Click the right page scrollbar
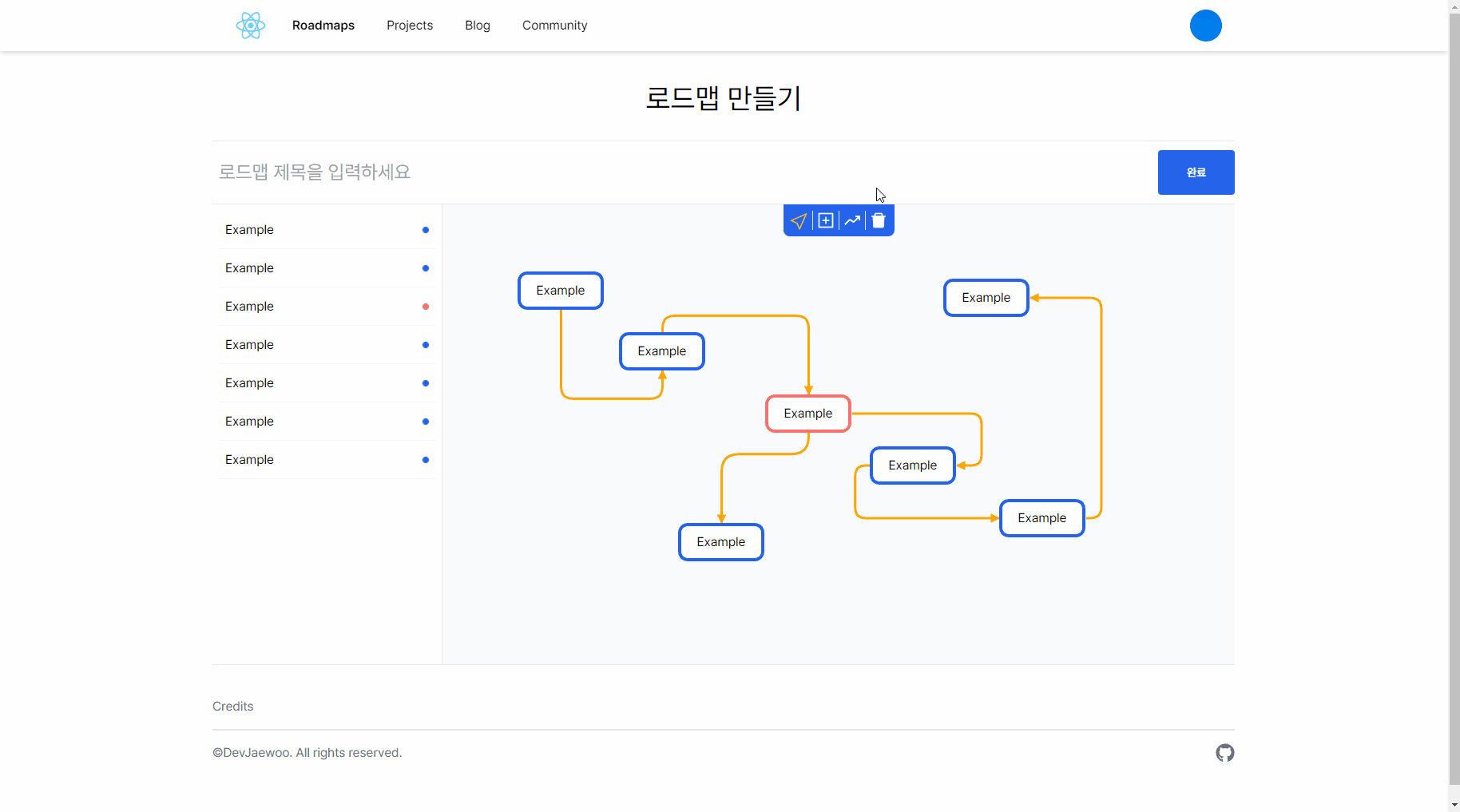 pyautogui.click(x=1454, y=399)
